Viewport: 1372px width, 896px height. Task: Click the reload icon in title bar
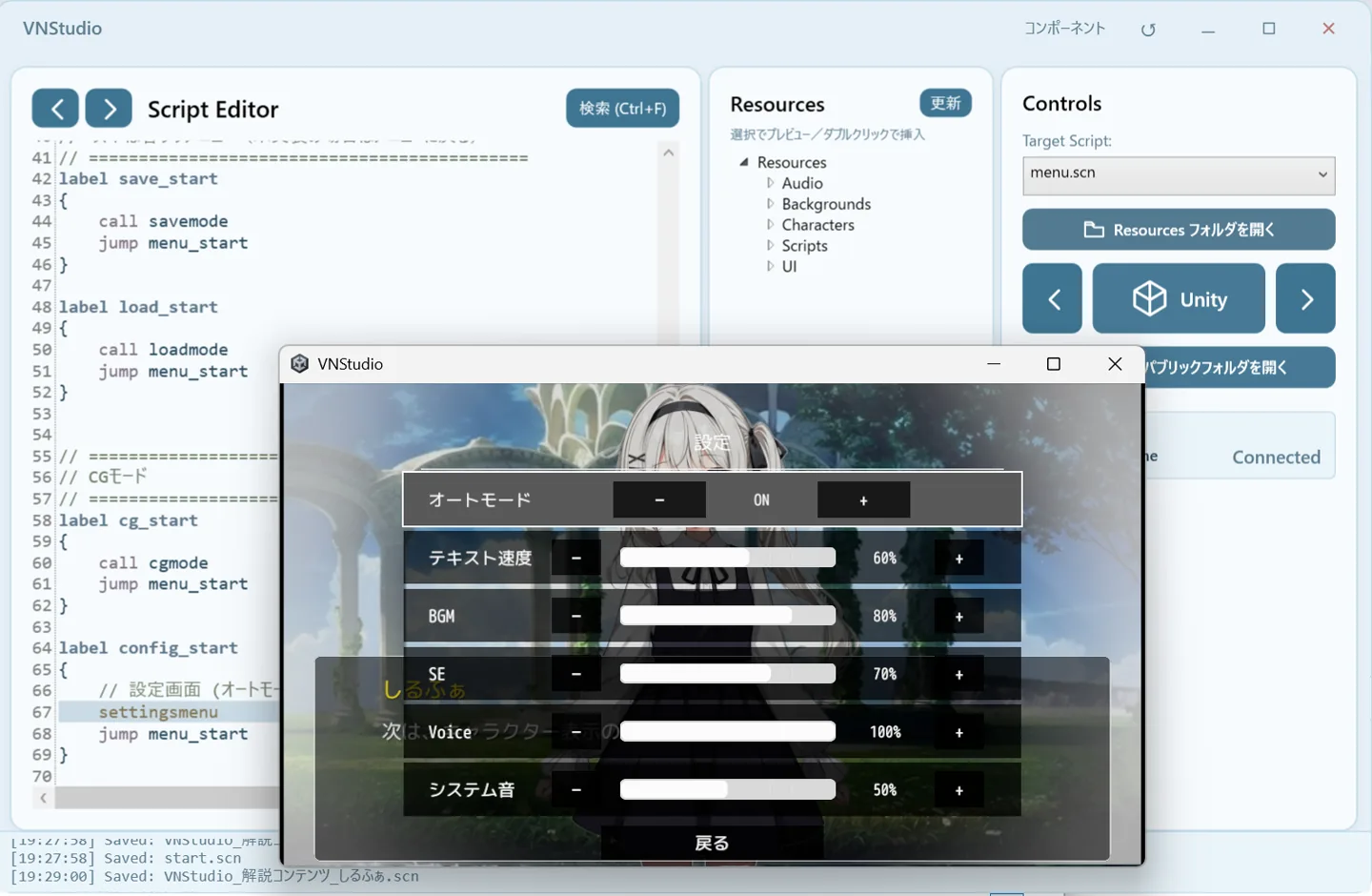[1148, 30]
